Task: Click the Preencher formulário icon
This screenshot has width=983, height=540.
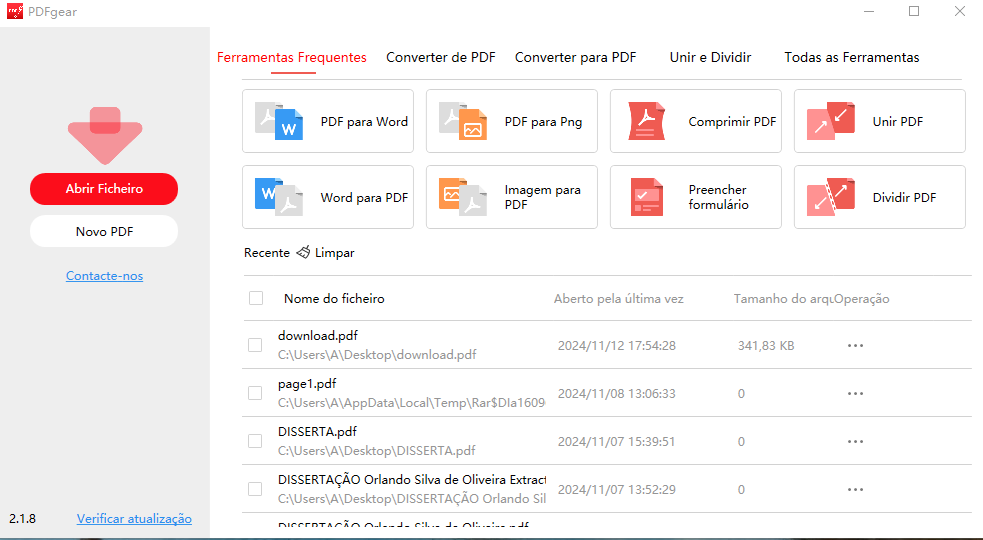Action: pyautogui.click(x=646, y=197)
